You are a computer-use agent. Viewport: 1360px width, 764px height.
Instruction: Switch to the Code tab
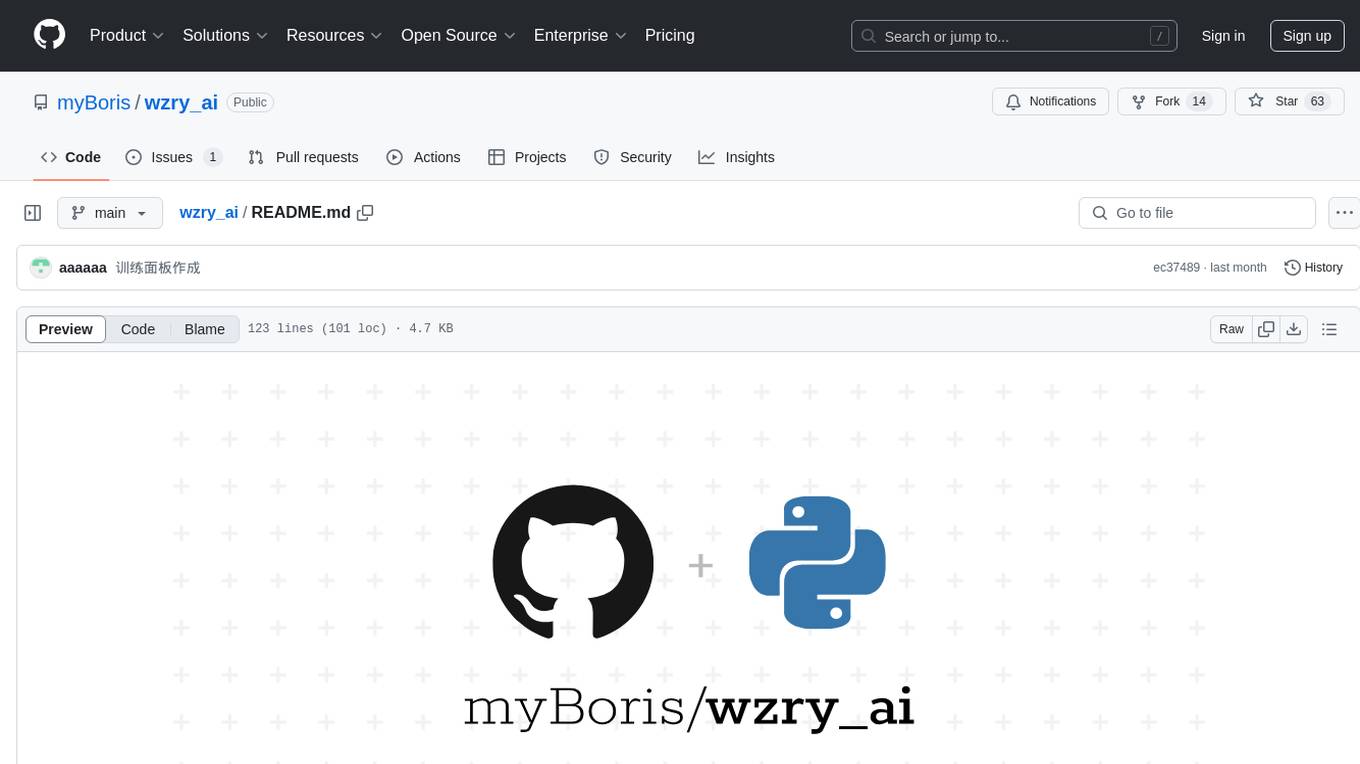click(x=71, y=157)
